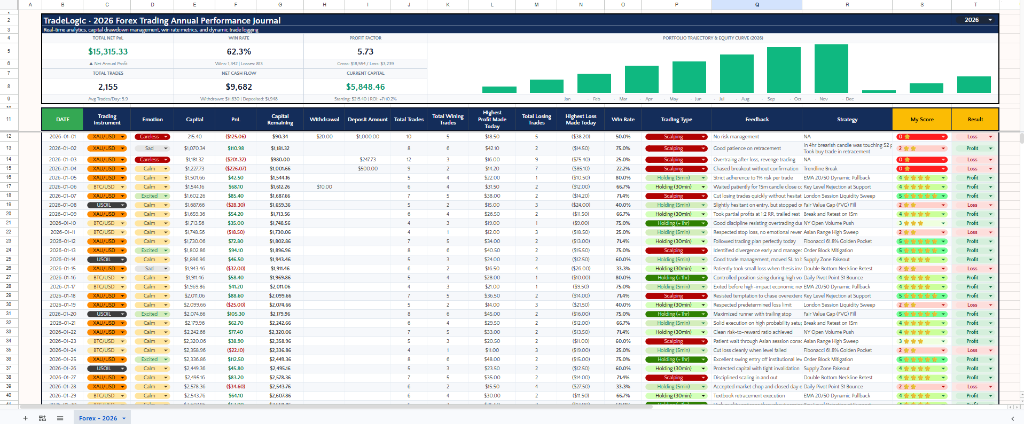Click the Strategy header cell
The image size is (1024, 424).
point(847,119)
